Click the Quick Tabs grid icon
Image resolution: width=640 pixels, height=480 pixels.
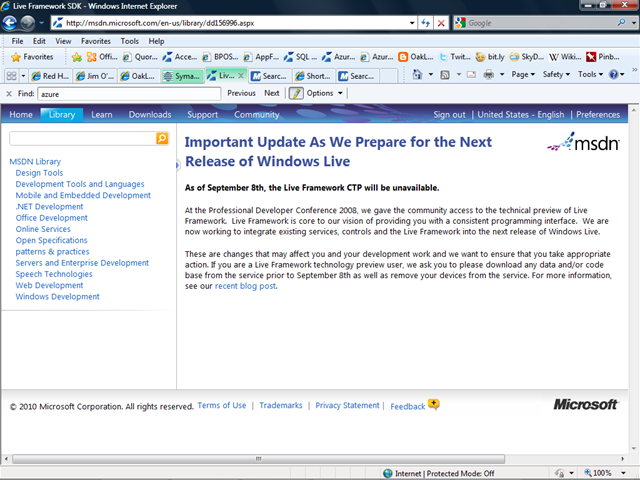(x=11, y=76)
